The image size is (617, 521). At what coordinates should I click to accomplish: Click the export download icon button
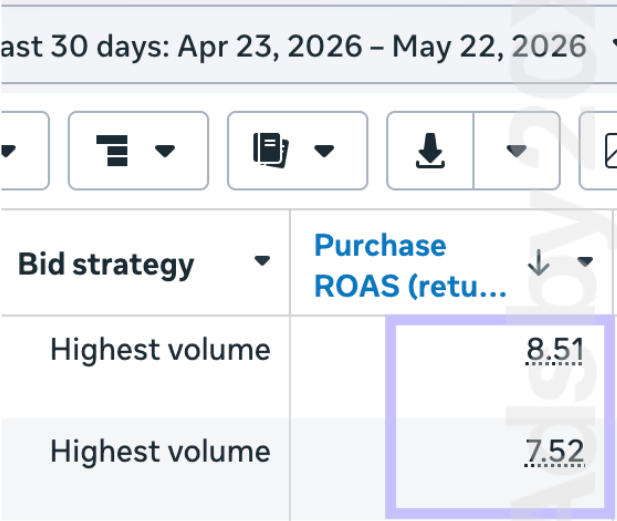(430, 151)
